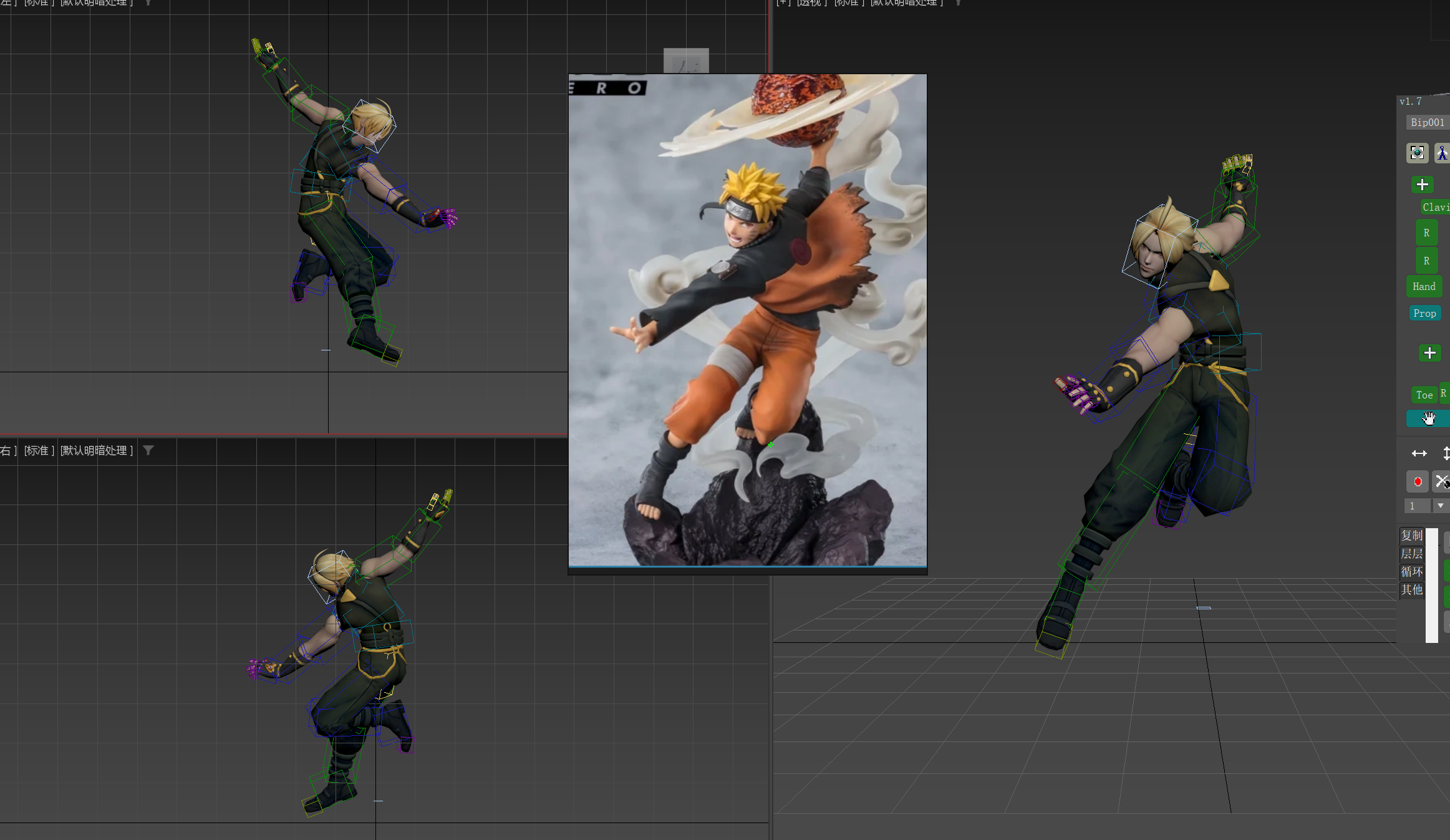Toggle the green Toe selector button
The height and width of the screenshot is (840, 1450).
(1424, 395)
